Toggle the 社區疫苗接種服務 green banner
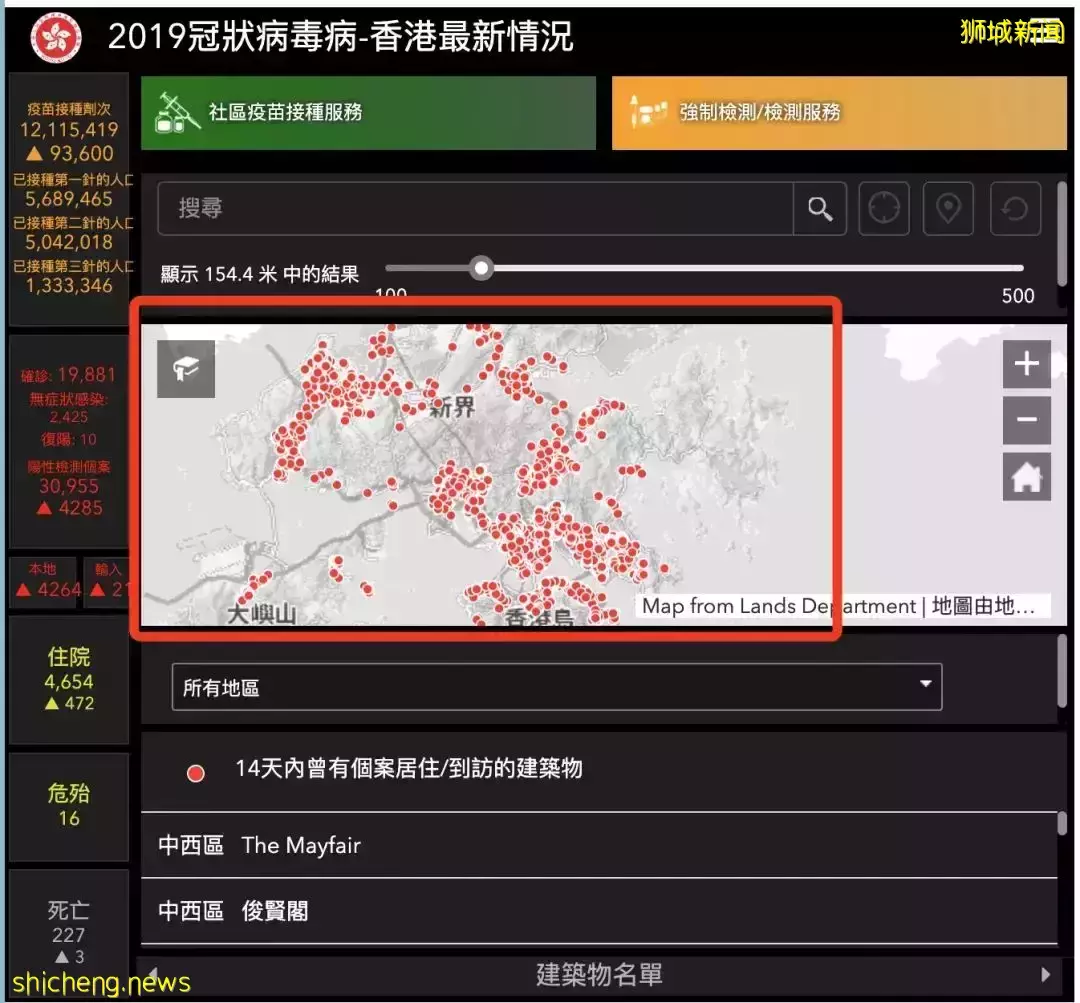Image resolution: width=1080 pixels, height=1003 pixels. (368, 113)
